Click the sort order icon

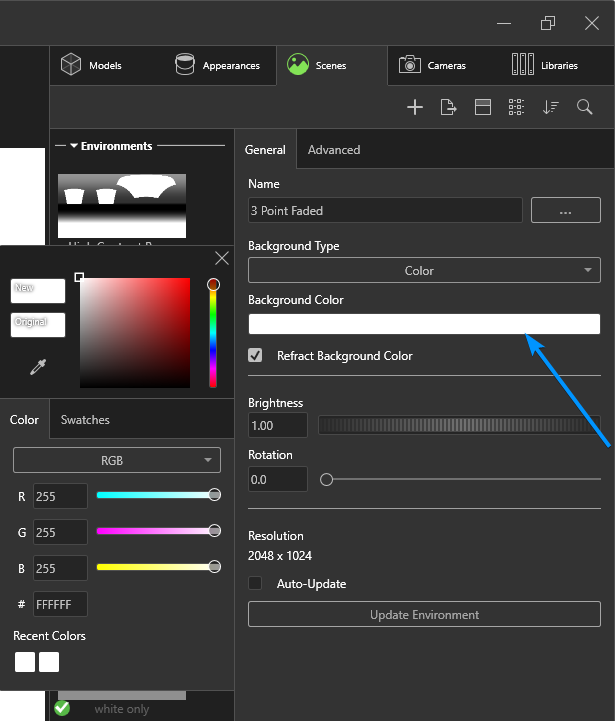(x=550, y=108)
